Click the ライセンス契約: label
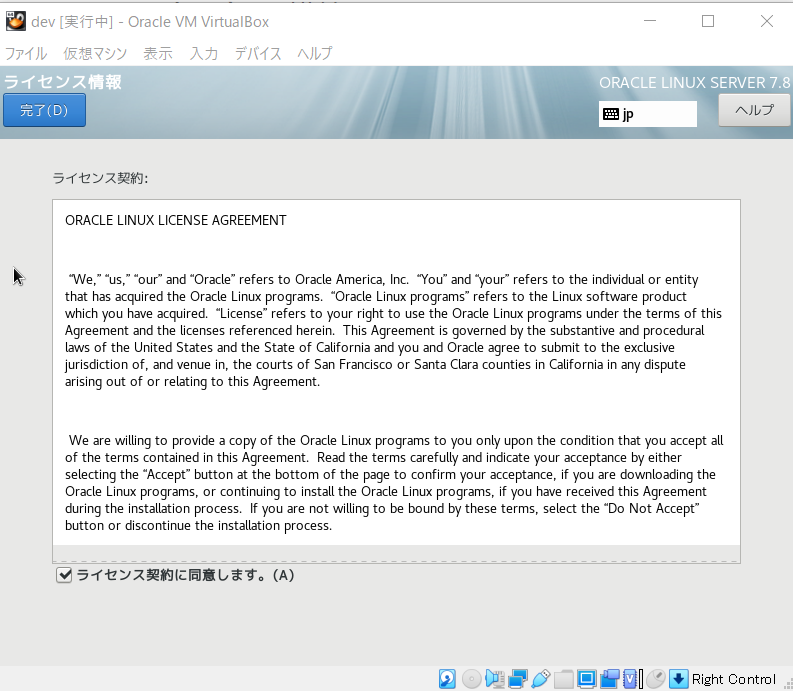 point(100,178)
